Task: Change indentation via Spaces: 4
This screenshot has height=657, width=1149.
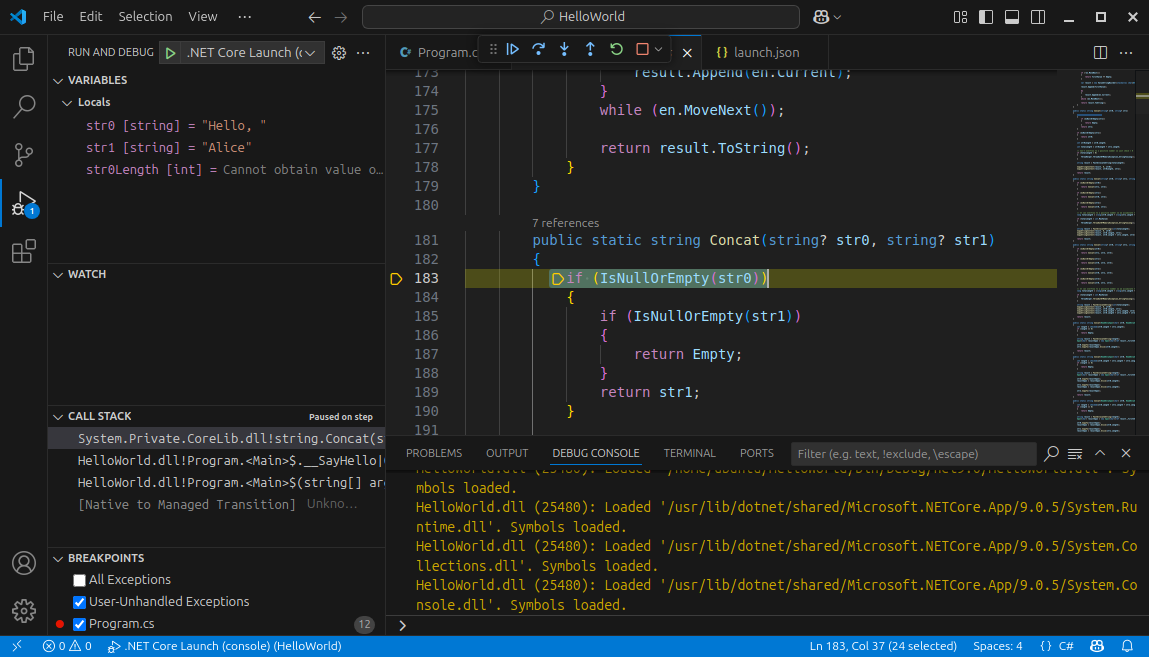Action: coord(997,646)
